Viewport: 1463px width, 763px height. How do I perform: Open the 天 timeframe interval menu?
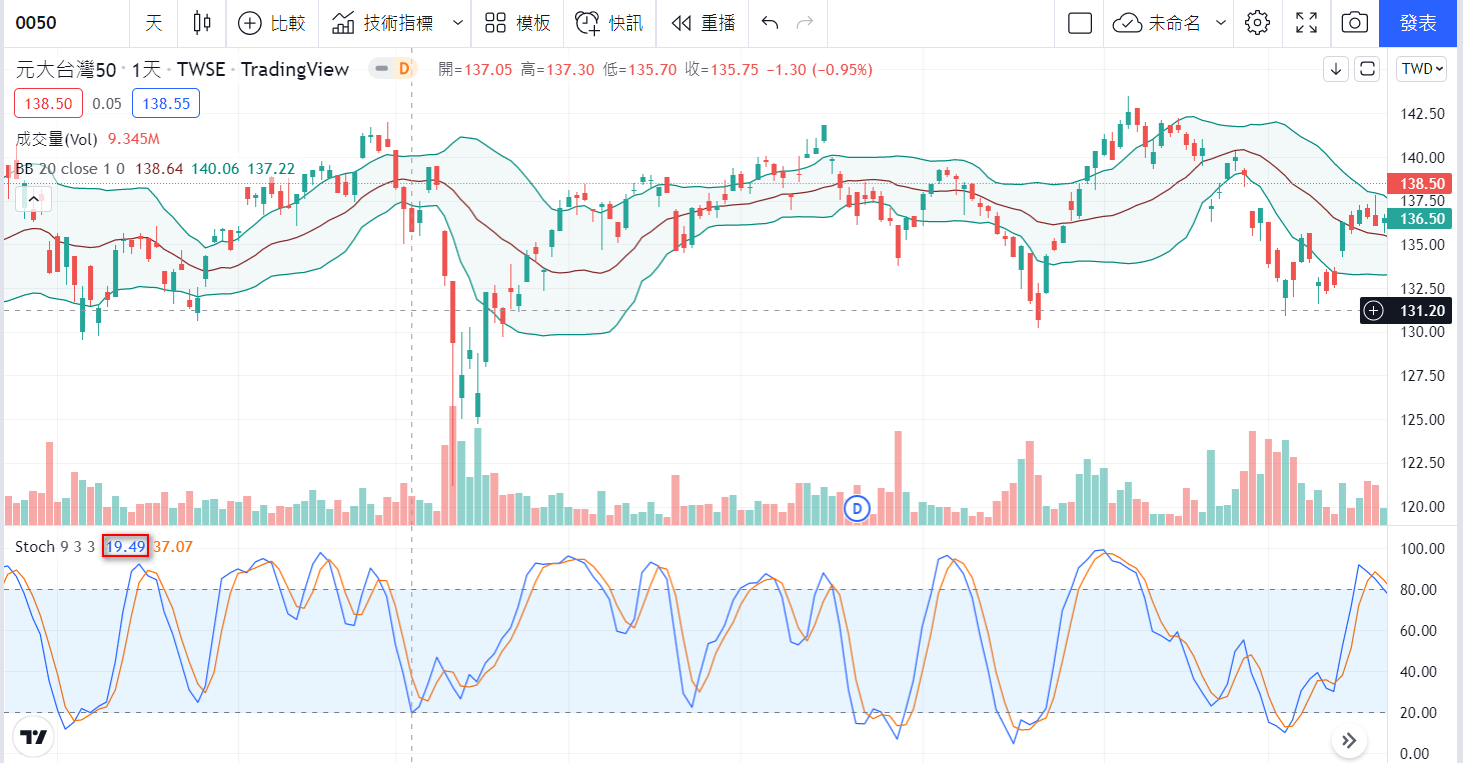click(153, 23)
